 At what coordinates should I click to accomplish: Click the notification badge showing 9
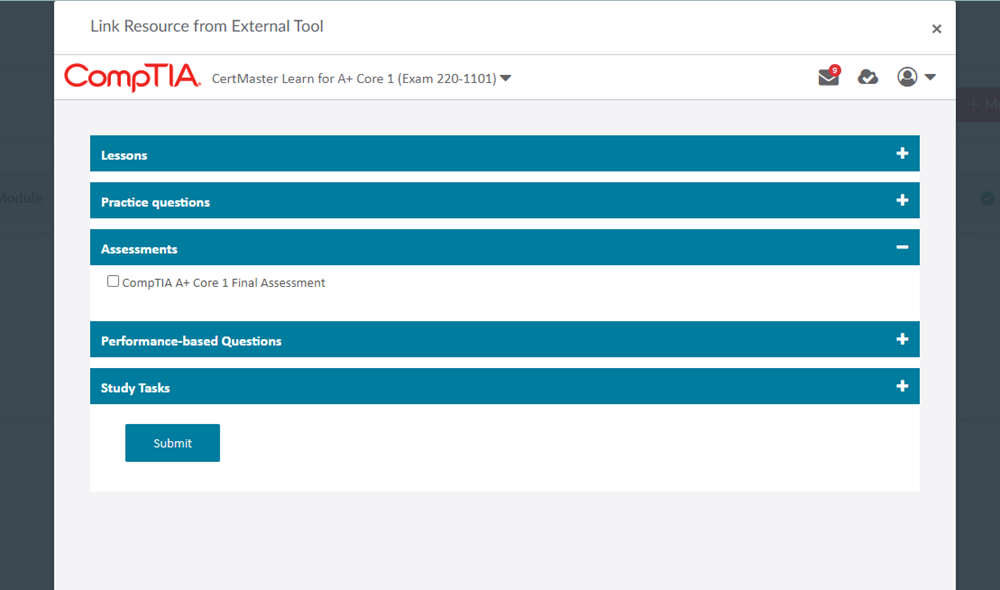835,70
